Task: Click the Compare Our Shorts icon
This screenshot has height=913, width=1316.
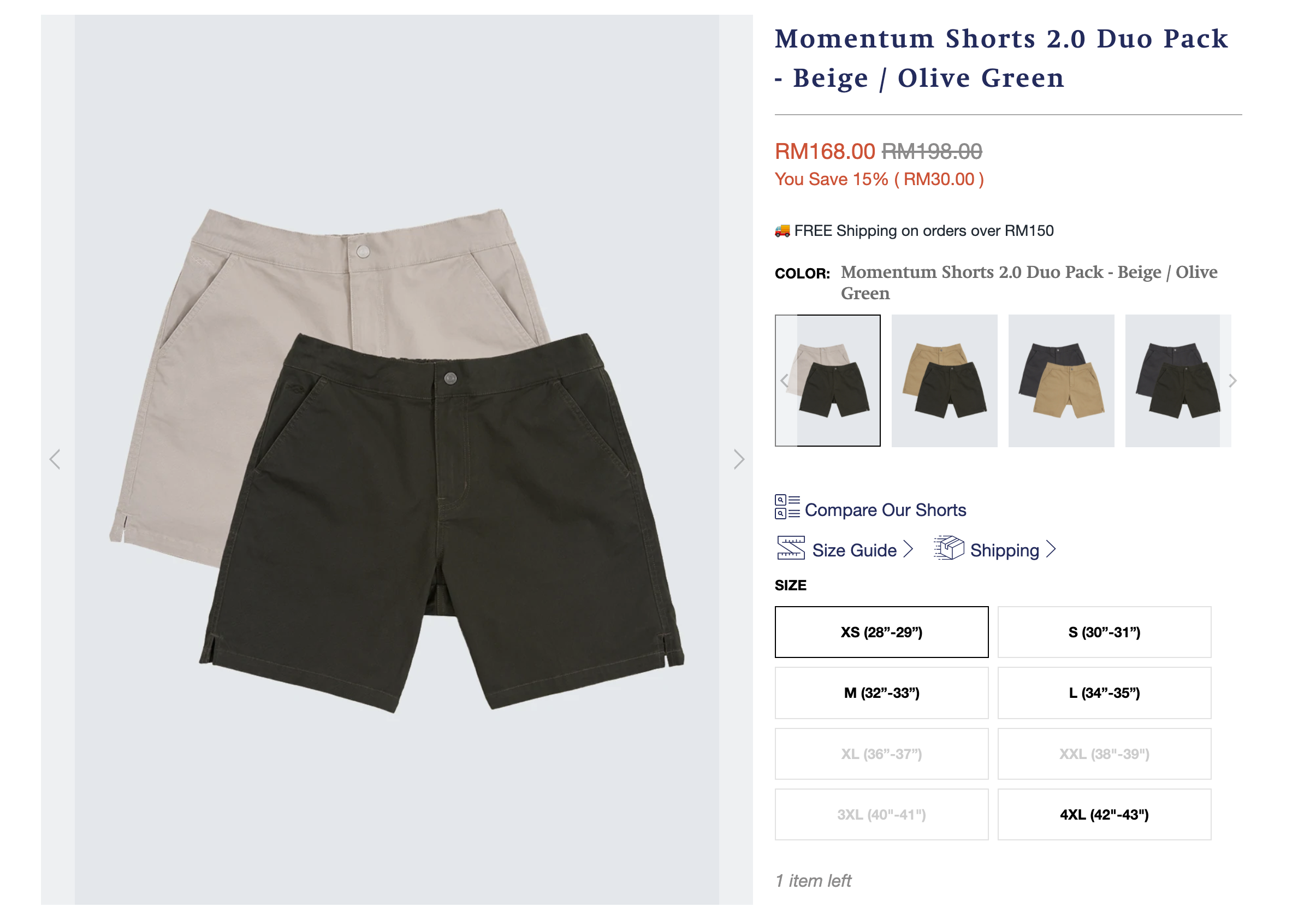Action: [787, 507]
